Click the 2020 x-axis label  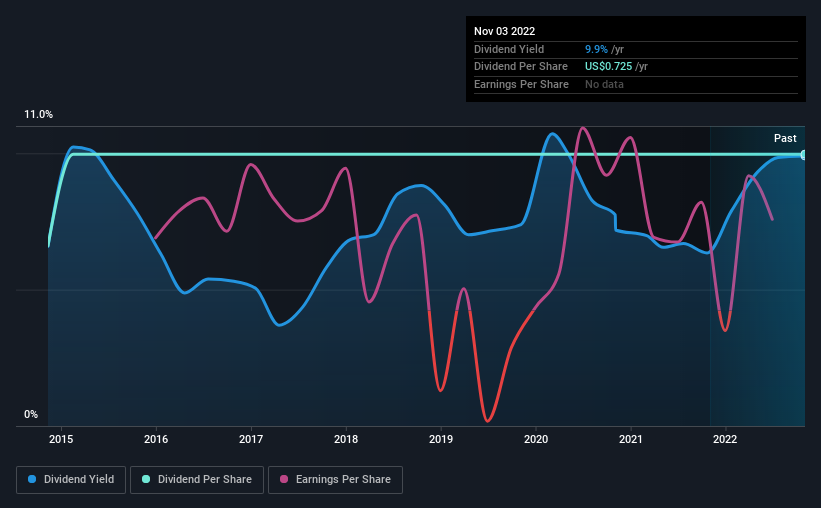[x=536, y=439]
